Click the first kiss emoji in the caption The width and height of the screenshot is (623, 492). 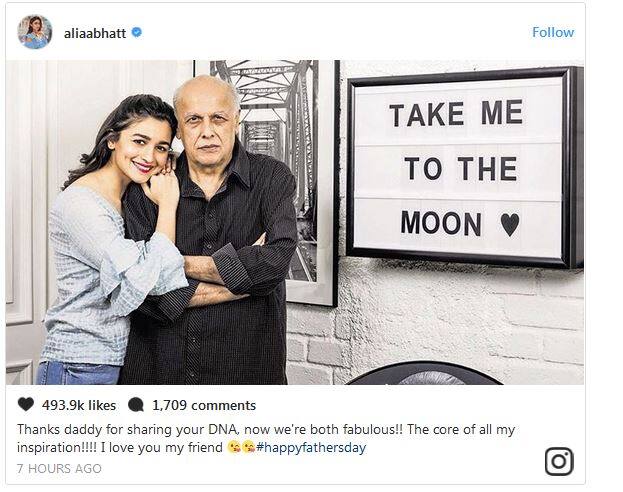[234, 448]
